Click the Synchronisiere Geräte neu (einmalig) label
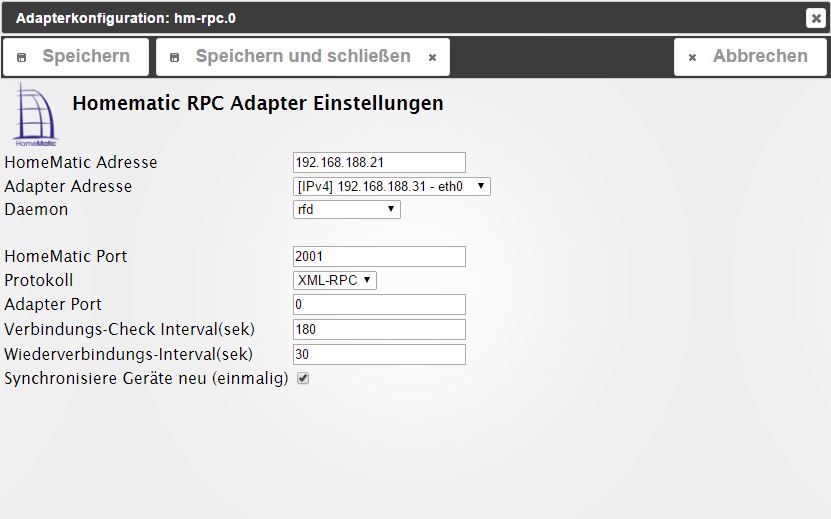 tap(146, 379)
